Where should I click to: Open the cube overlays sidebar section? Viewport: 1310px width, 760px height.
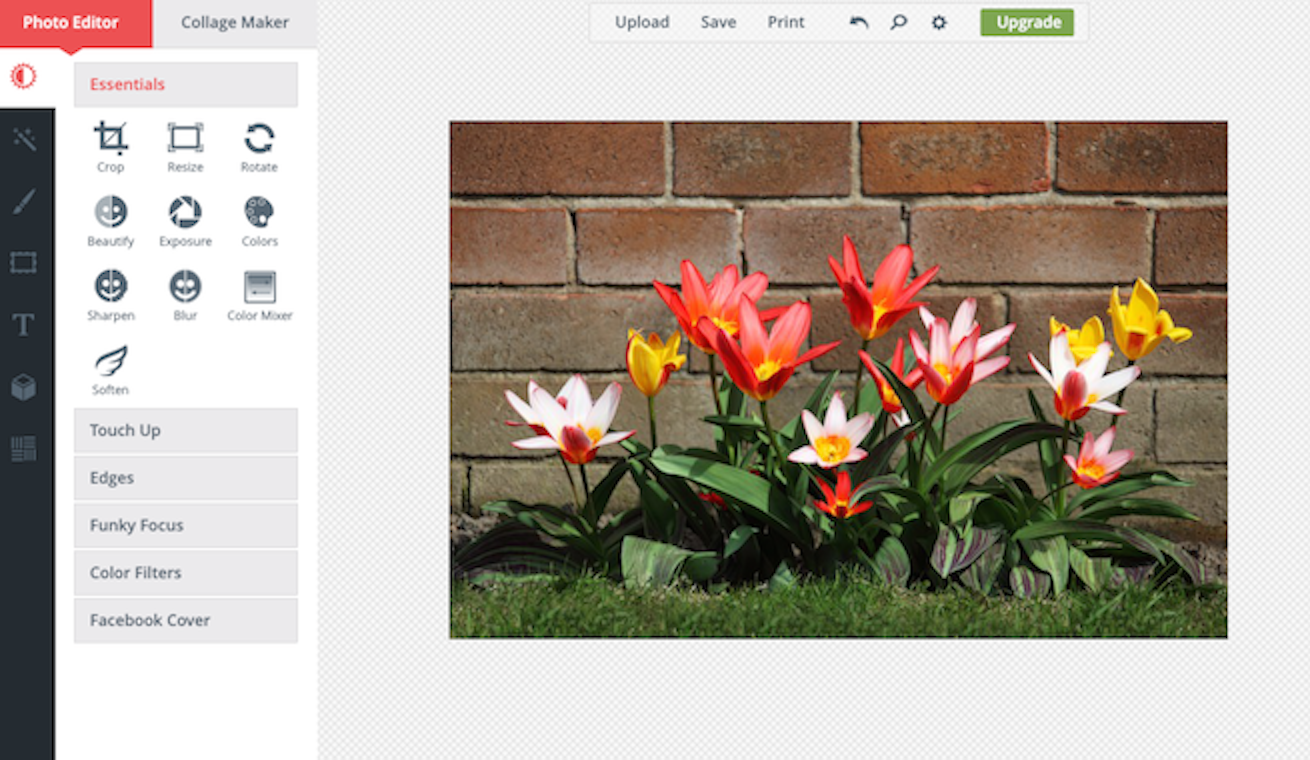23,387
